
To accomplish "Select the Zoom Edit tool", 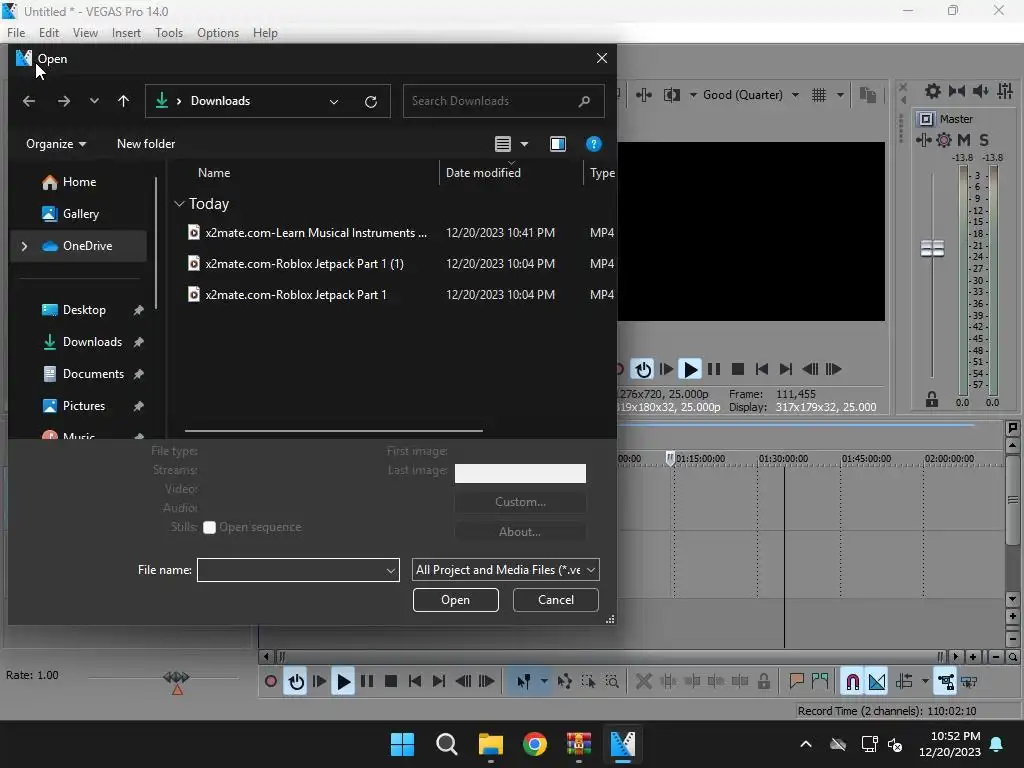I will (612, 682).
